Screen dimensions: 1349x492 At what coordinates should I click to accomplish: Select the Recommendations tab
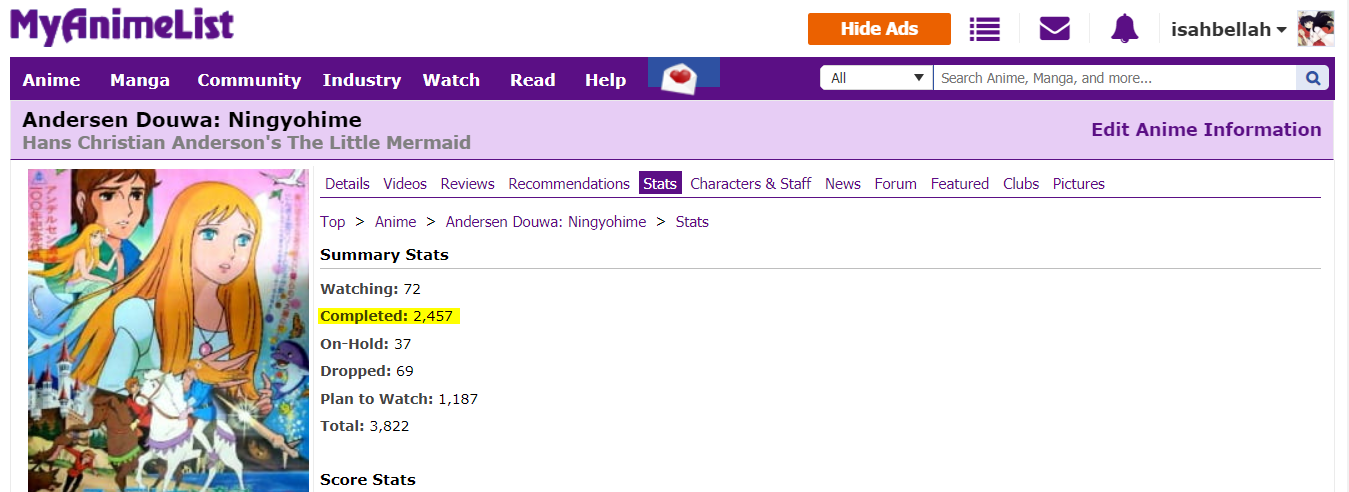click(569, 184)
